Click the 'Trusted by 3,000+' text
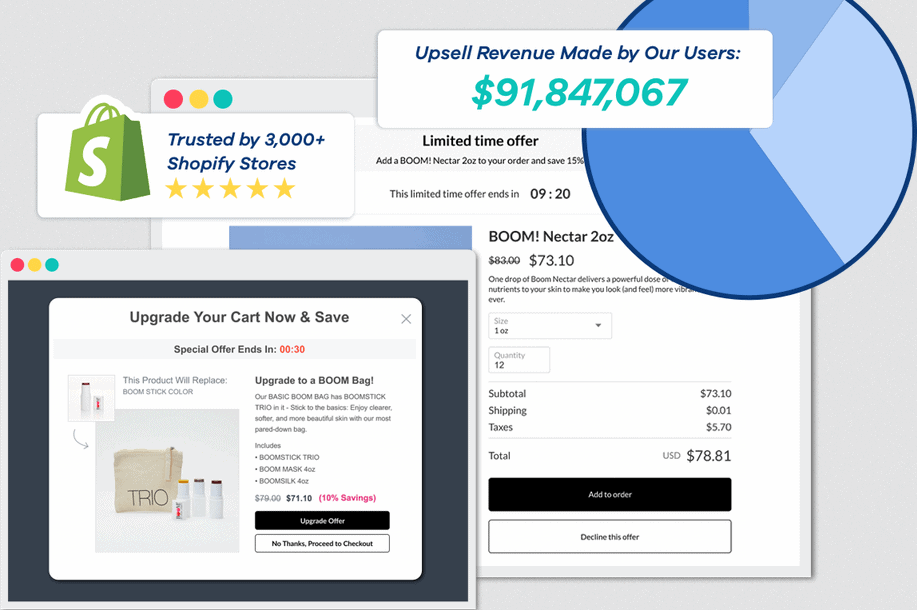This screenshot has width=917, height=610. tap(246, 140)
